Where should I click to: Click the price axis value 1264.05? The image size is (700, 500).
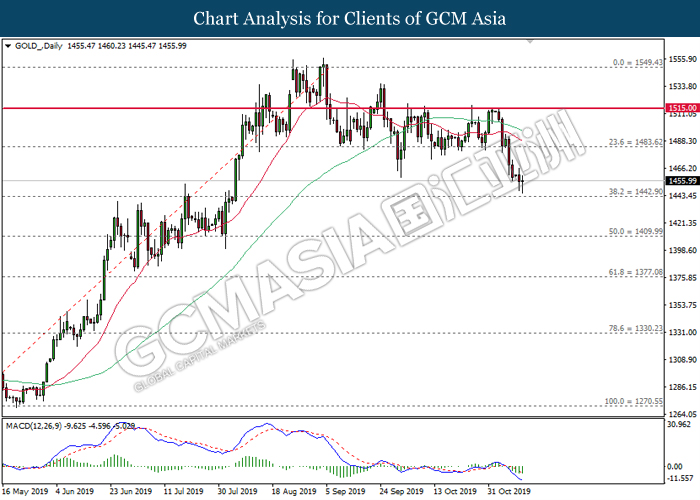pyautogui.click(x=683, y=414)
